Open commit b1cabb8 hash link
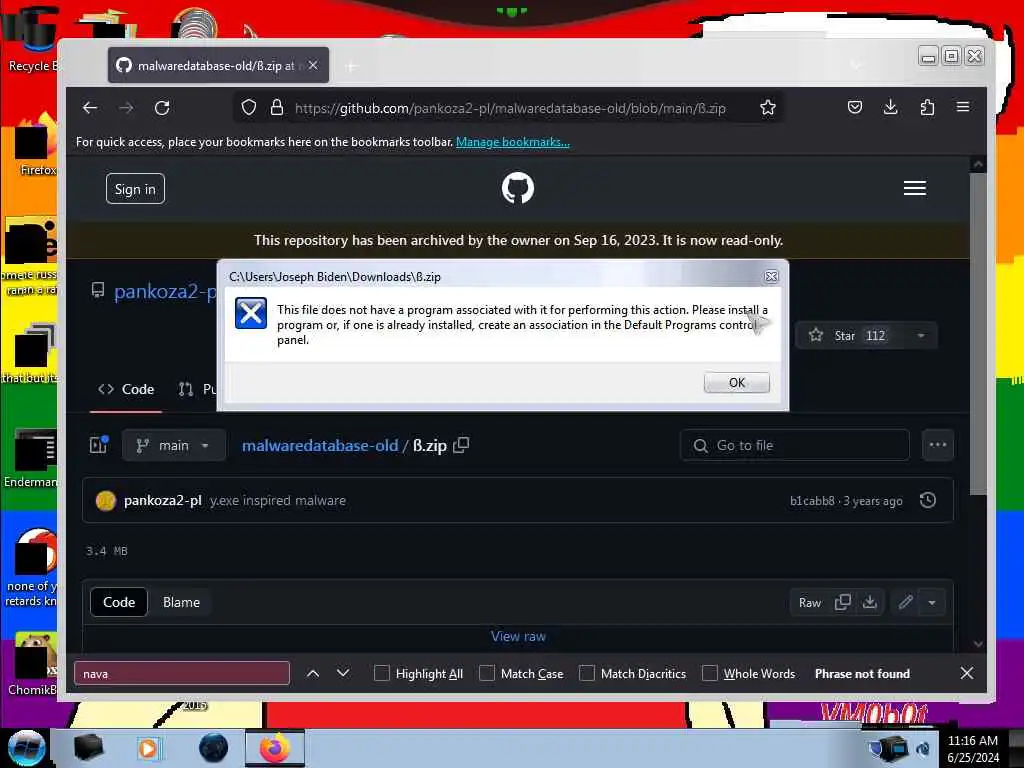The width and height of the screenshot is (1024, 768). [812, 501]
